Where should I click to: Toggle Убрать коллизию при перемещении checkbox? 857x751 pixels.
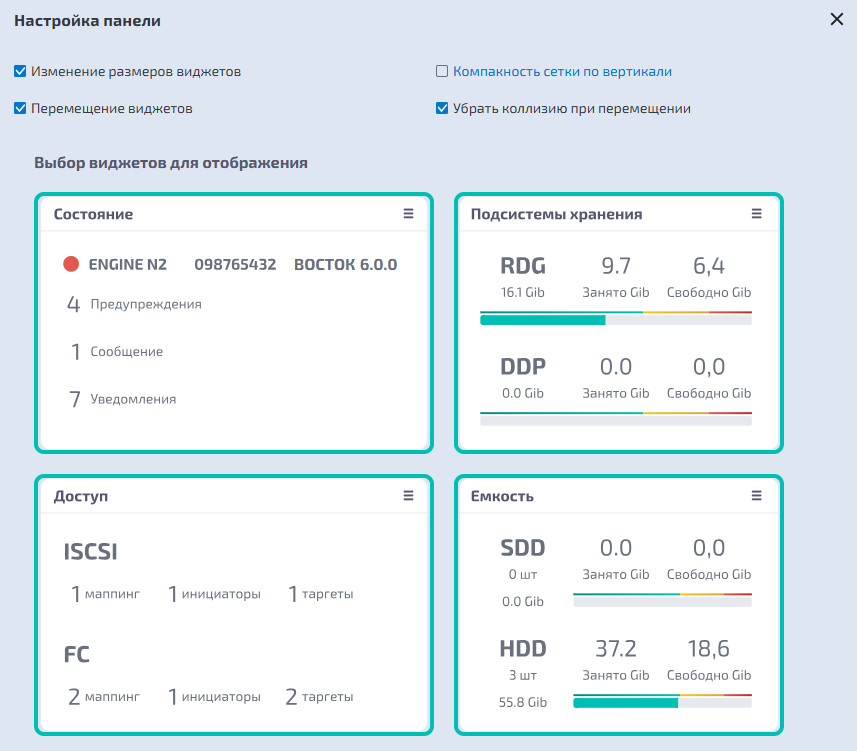click(x=442, y=108)
